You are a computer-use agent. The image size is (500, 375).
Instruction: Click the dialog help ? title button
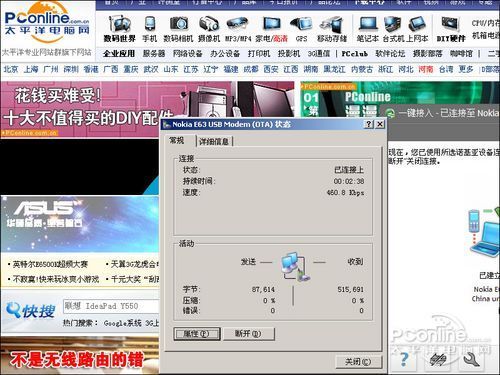[369, 124]
